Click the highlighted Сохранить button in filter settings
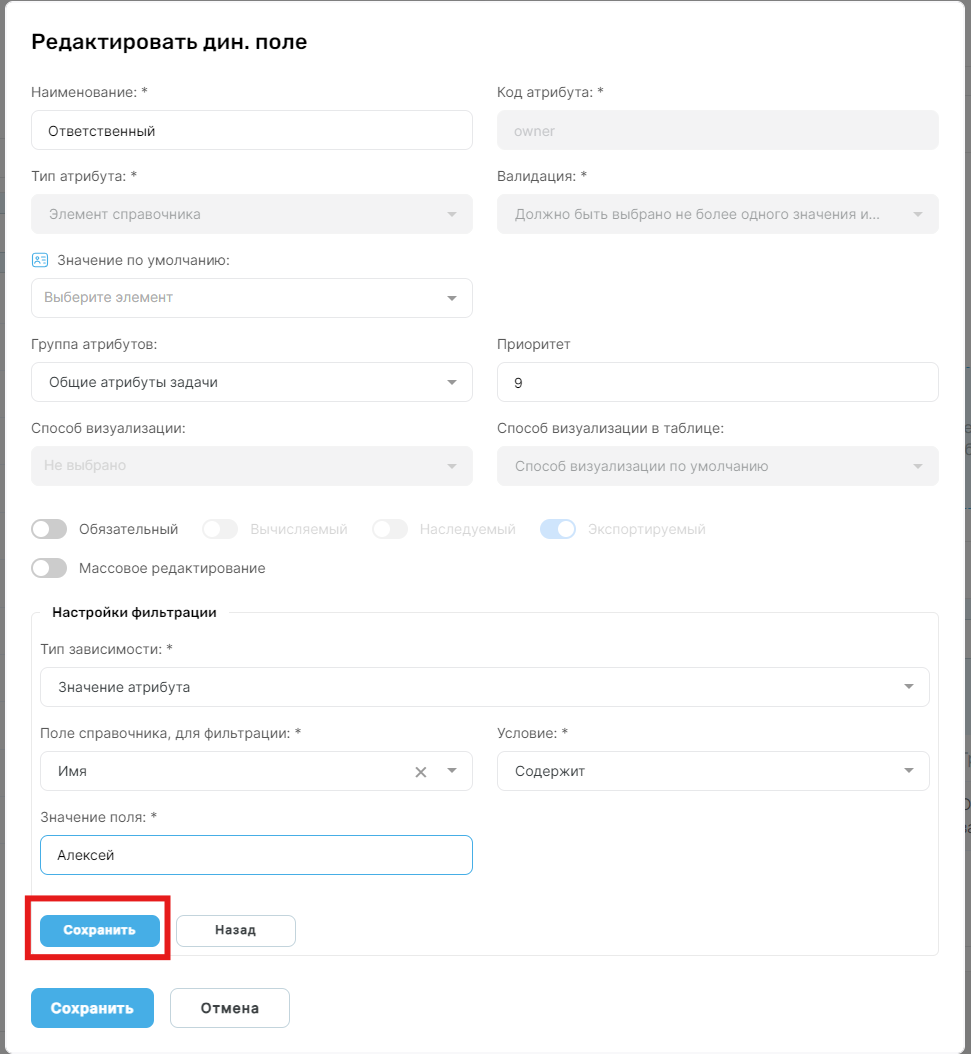 click(99, 930)
